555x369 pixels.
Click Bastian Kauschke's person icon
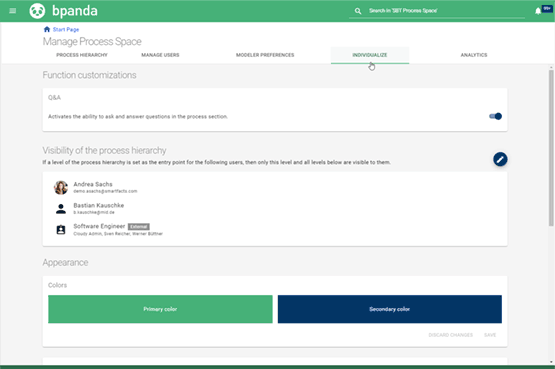click(x=61, y=209)
